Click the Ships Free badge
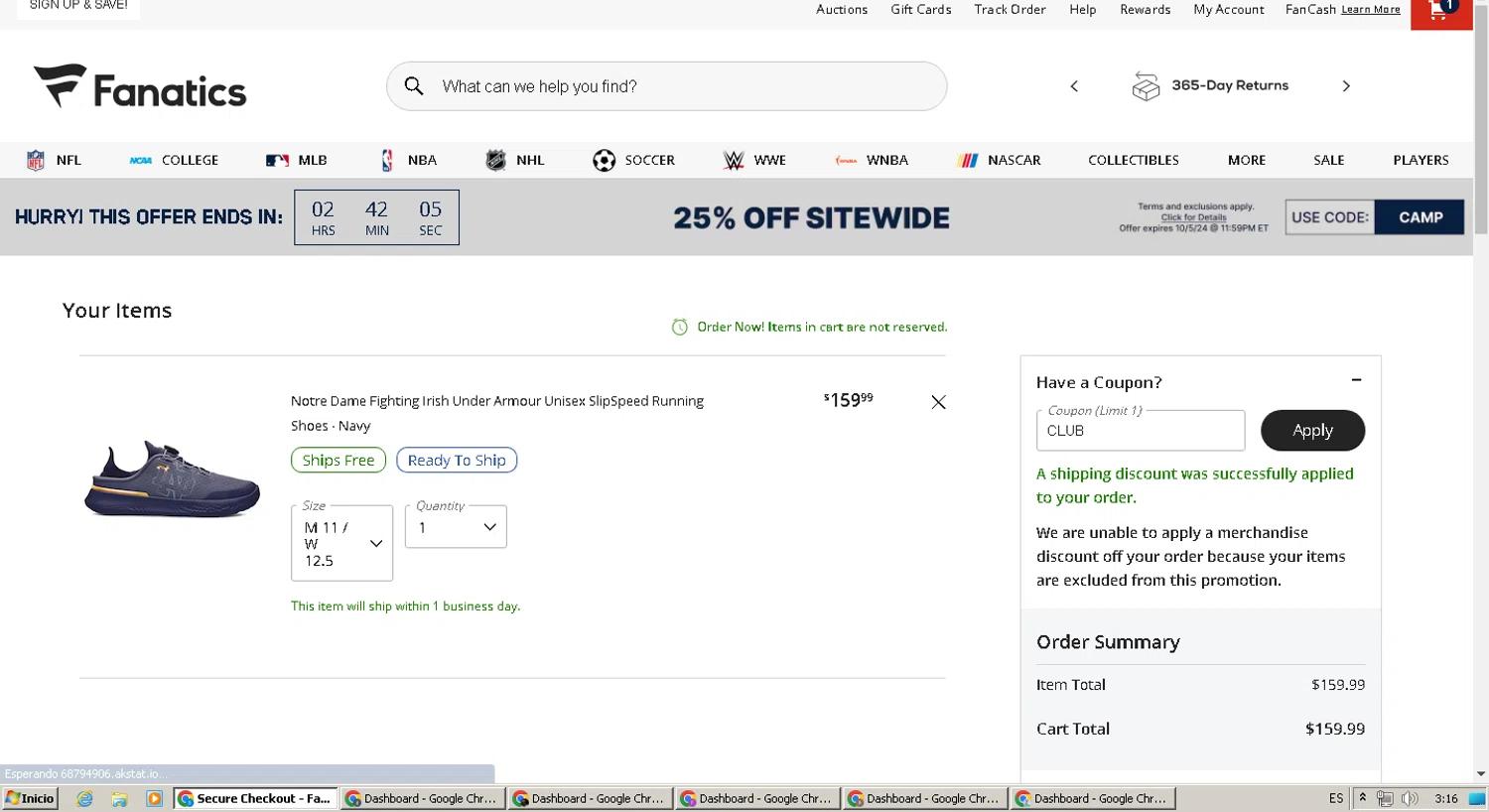This screenshot has height=812, width=1489. [x=338, y=461]
